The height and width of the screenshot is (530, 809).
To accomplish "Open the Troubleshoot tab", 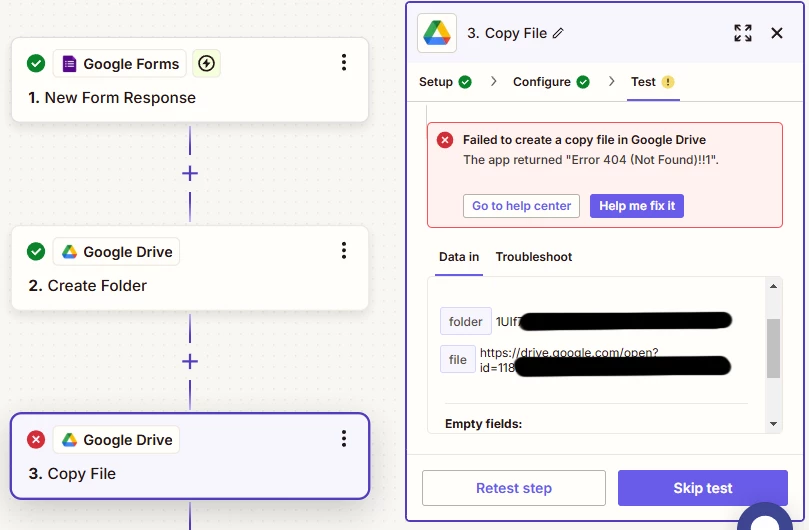I will 534,257.
